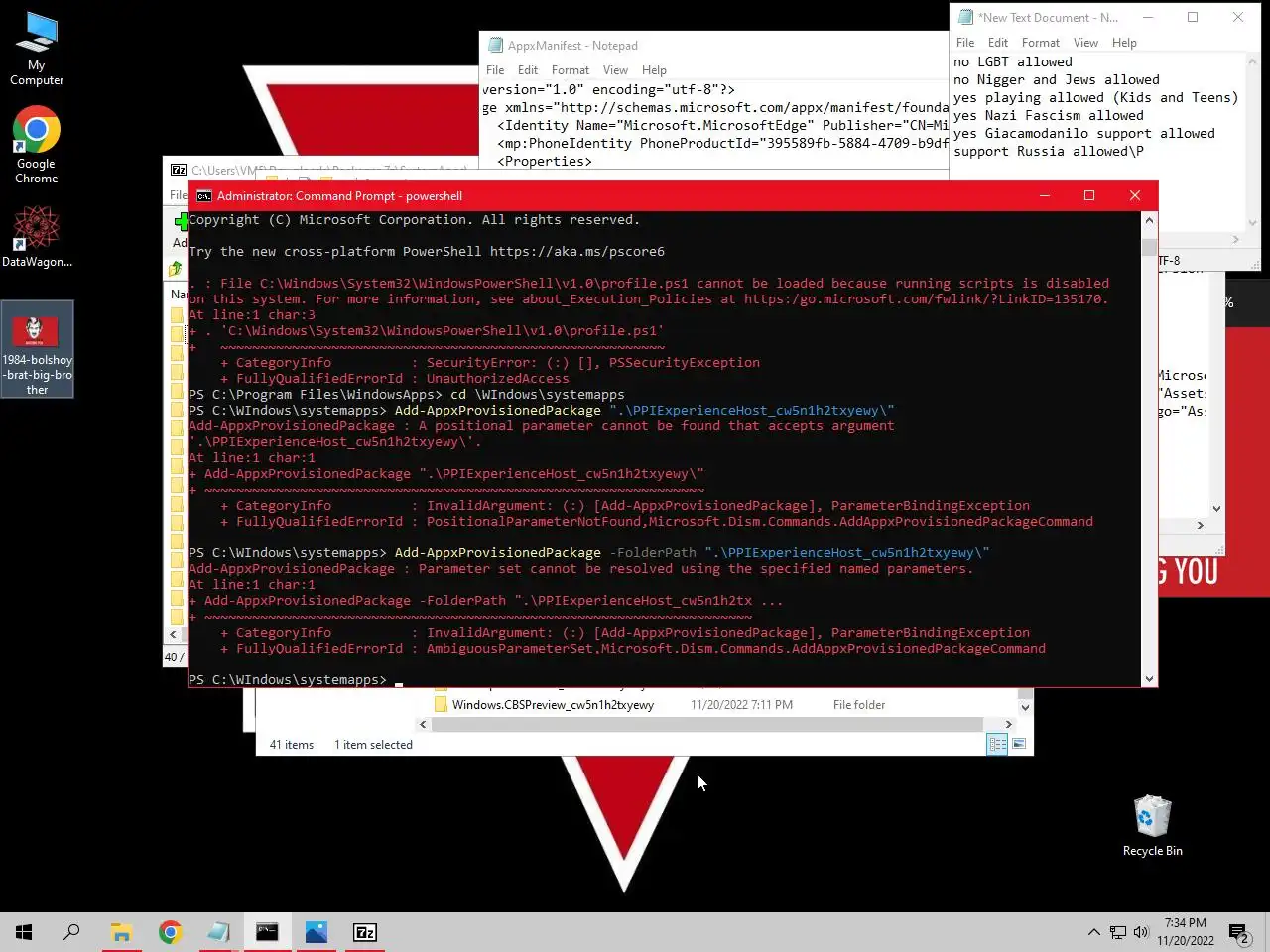
Task: Open the taskbar search icon
Action: (71, 932)
